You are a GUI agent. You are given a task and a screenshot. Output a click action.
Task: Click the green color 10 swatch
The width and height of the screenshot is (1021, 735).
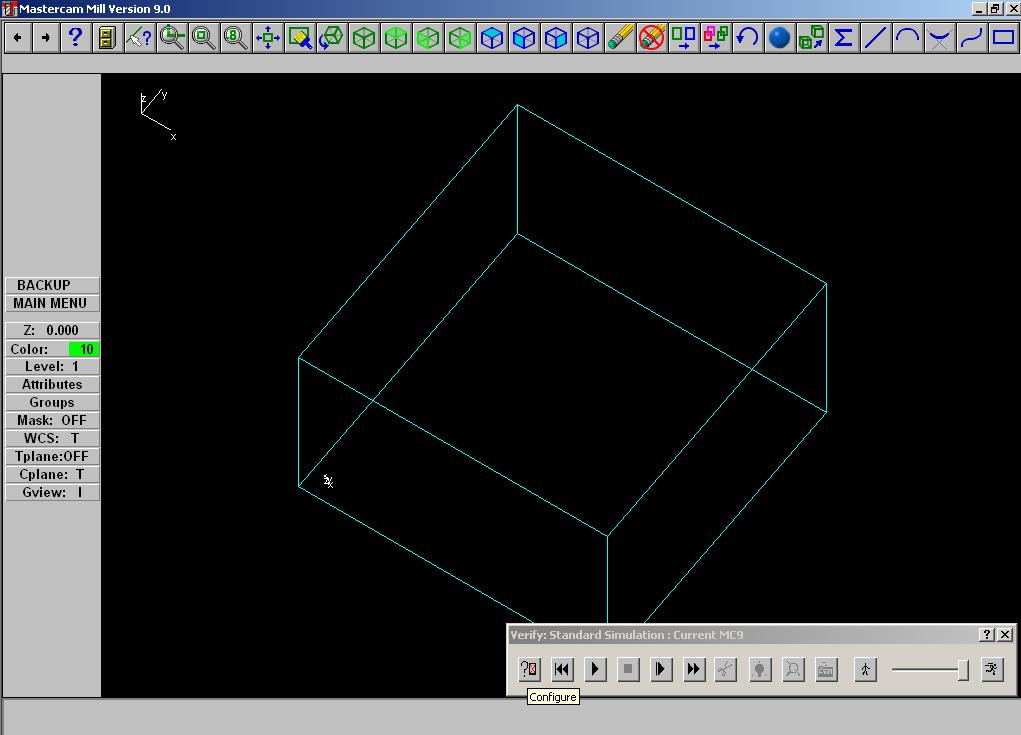[x=83, y=349]
